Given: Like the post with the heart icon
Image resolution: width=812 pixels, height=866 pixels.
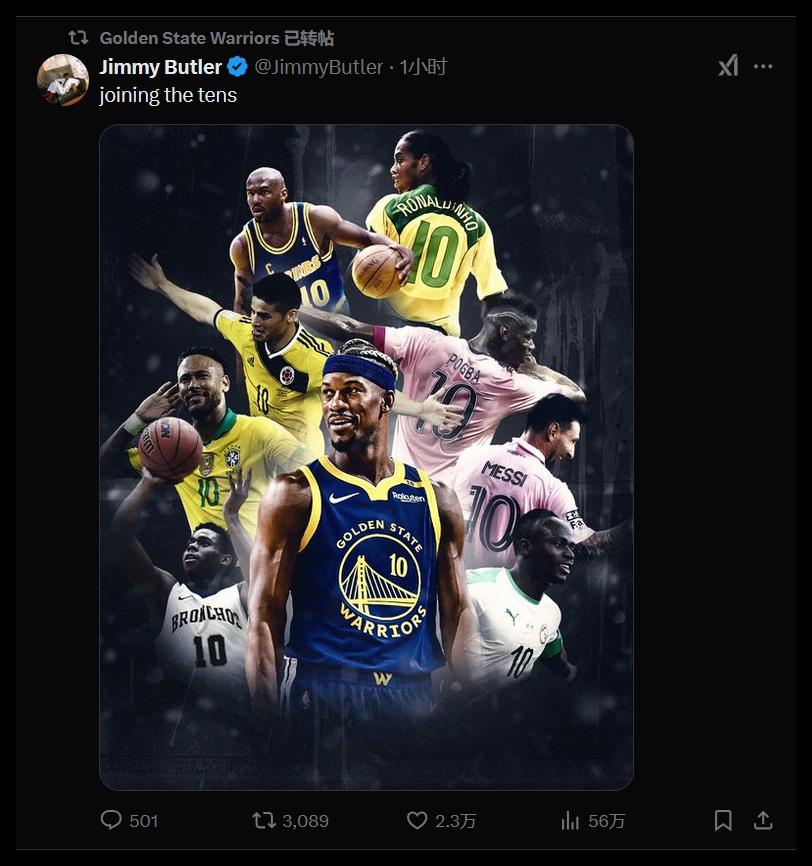Looking at the screenshot, I should [x=417, y=820].
